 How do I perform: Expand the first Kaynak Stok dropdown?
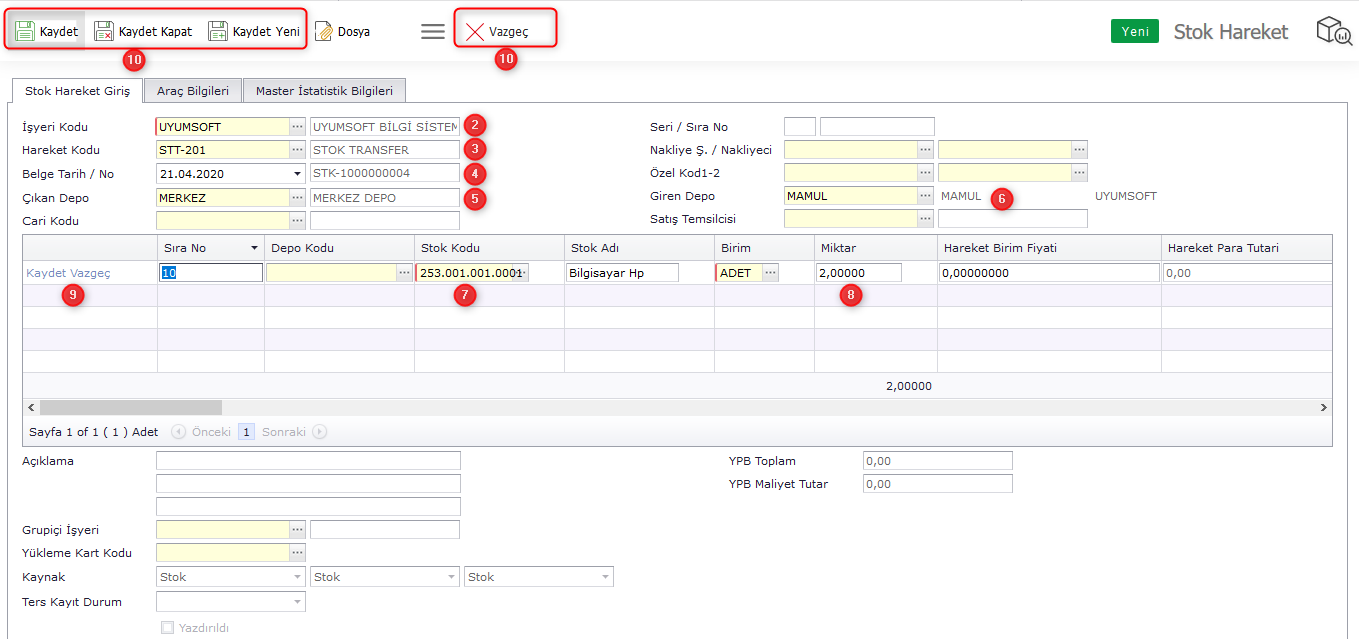pos(297,577)
